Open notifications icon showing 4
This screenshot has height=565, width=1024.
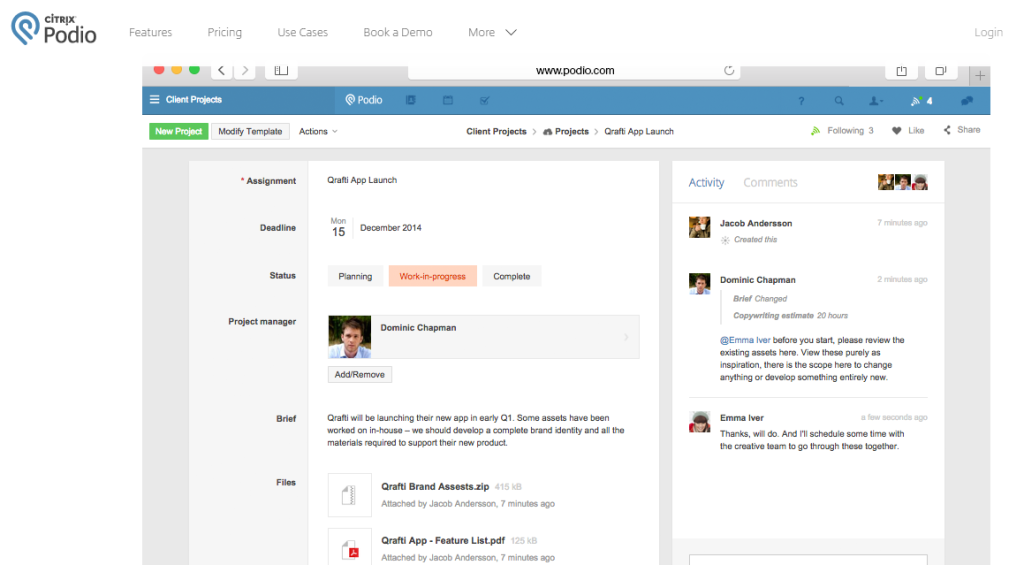(921, 101)
